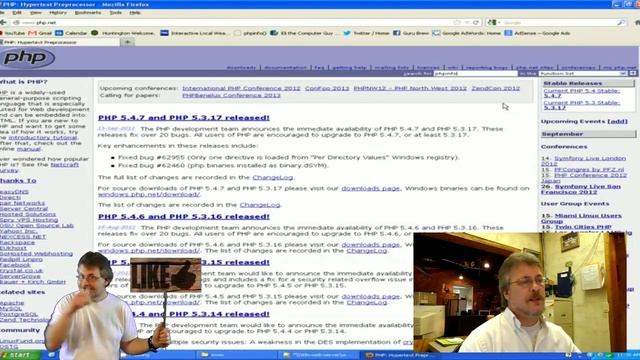
Task: Open Symfony Live London 2012 event link
Action: tap(584, 161)
